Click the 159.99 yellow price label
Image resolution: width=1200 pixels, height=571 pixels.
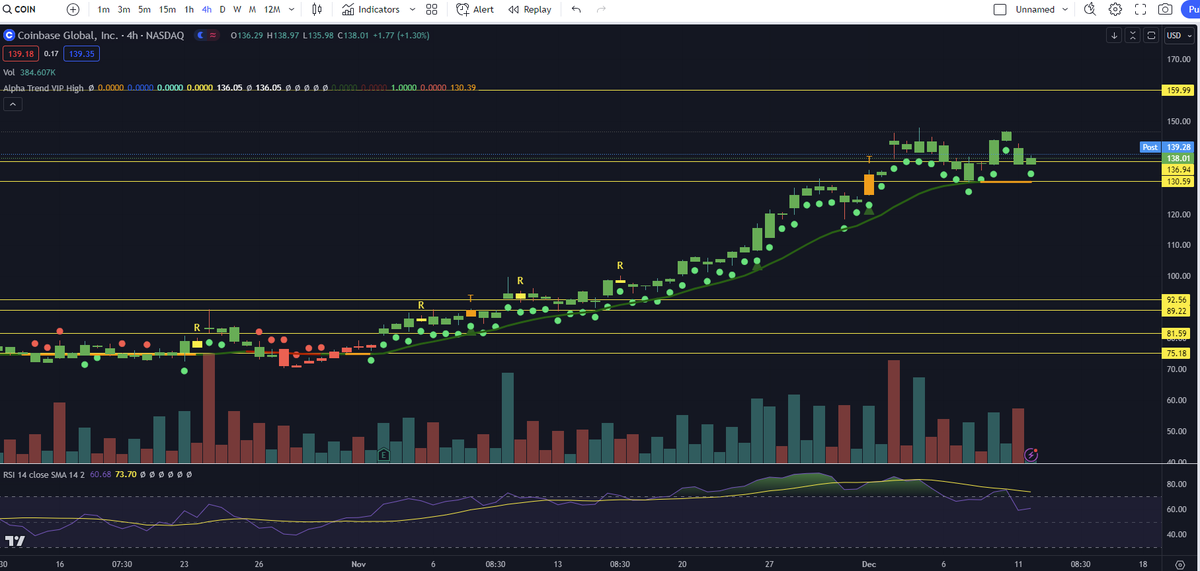pyautogui.click(x=1178, y=90)
